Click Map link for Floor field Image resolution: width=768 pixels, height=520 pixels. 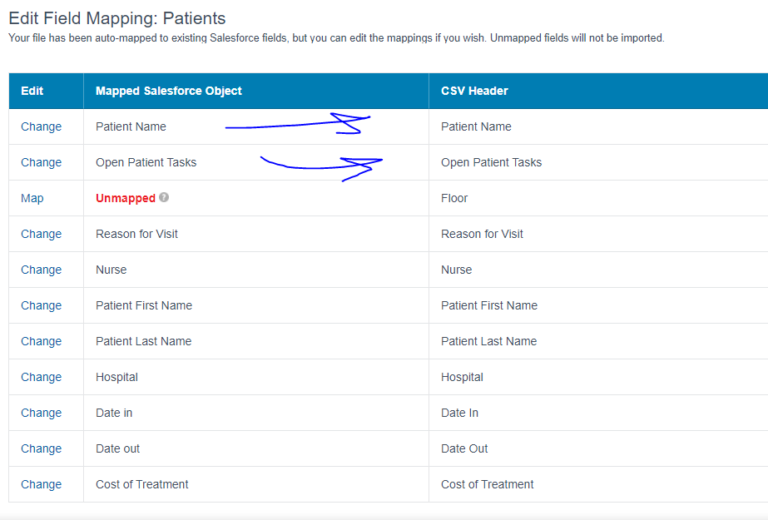32,198
